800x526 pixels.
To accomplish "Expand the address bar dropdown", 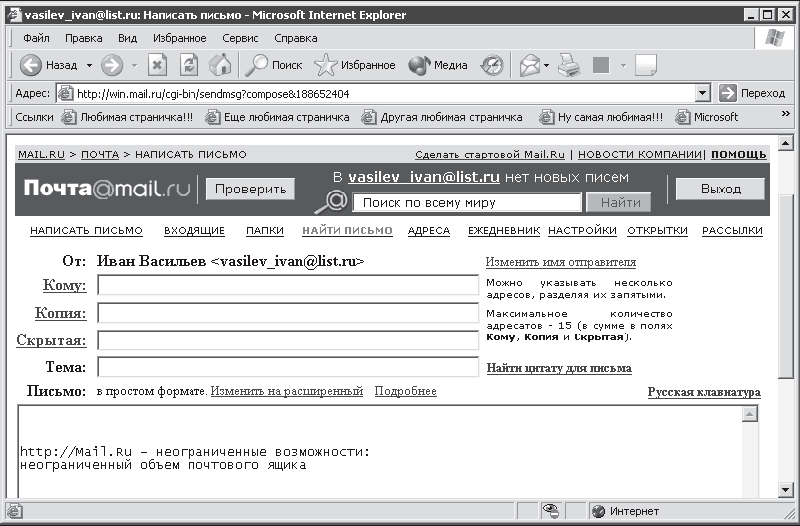I will [703, 93].
